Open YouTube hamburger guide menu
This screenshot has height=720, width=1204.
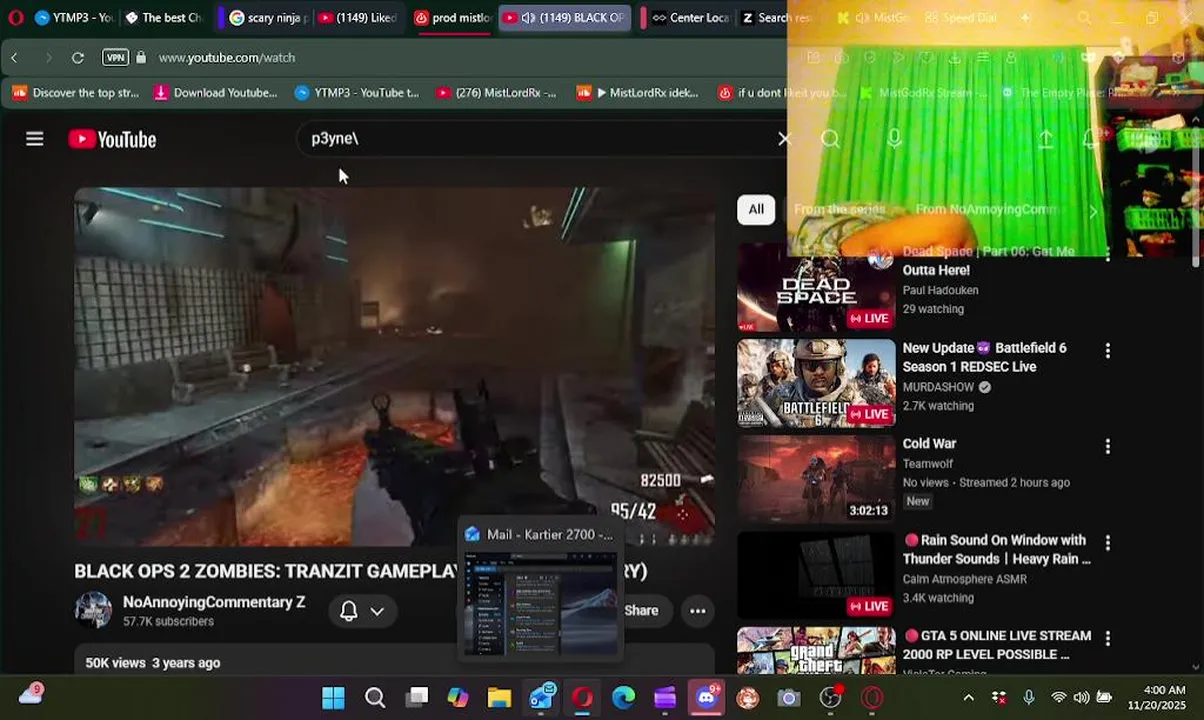[35, 139]
